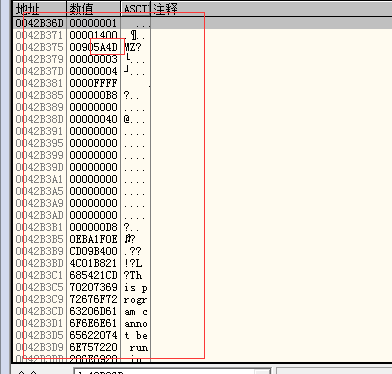Viewport: 392px width, 374px height.
Task: Select address 0042B3B1
Action: [39, 227]
